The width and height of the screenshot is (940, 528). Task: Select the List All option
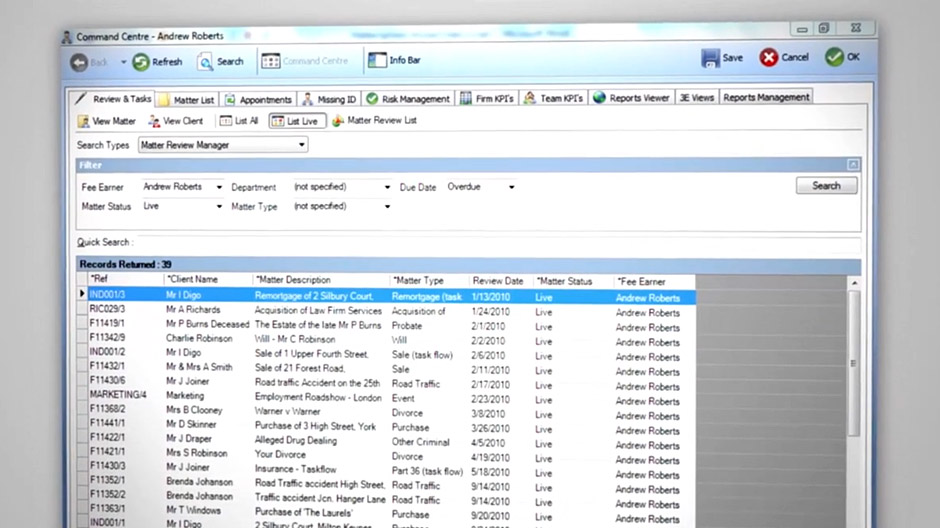pos(239,121)
